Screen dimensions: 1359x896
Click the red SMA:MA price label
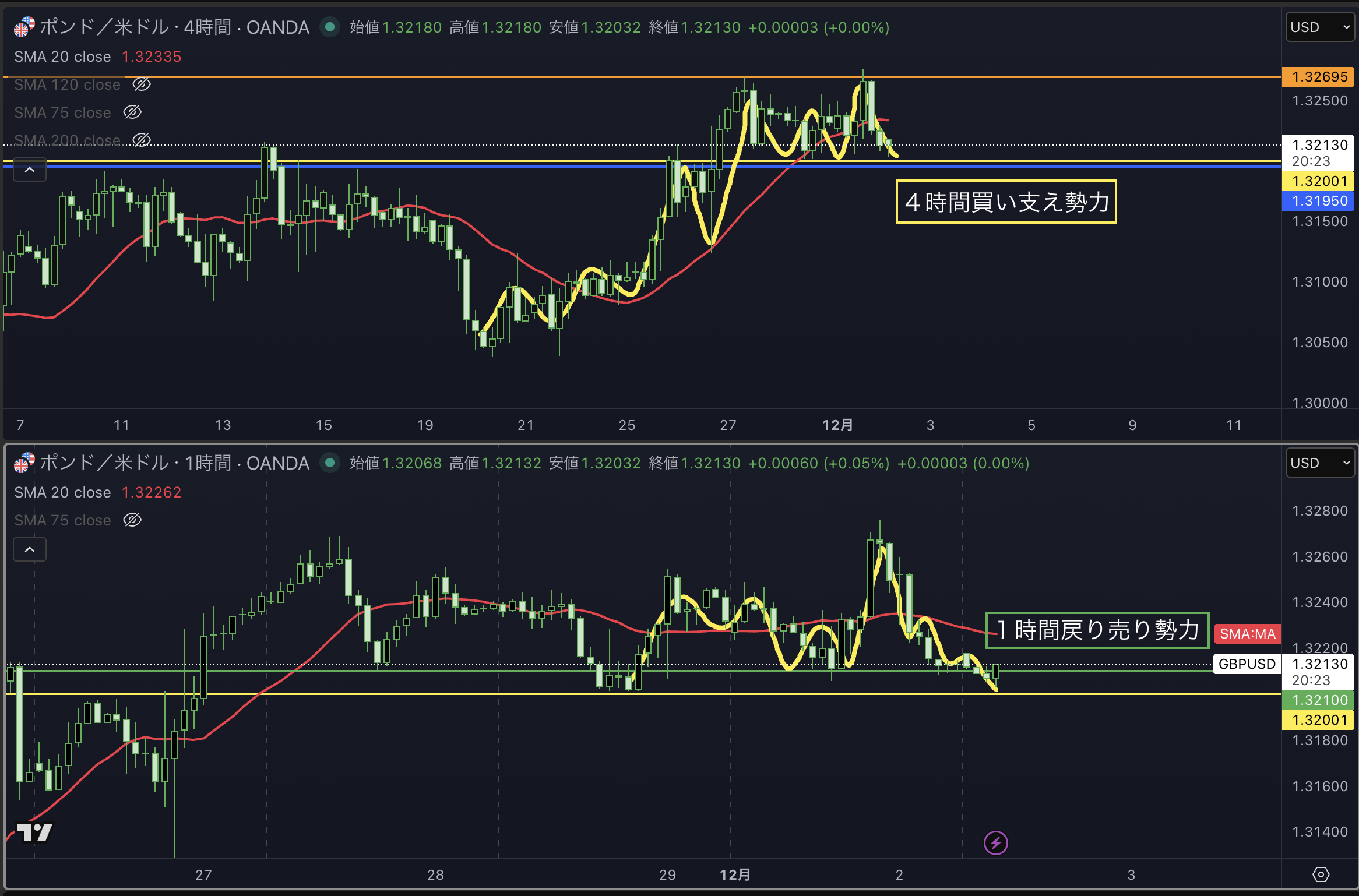pos(1247,634)
